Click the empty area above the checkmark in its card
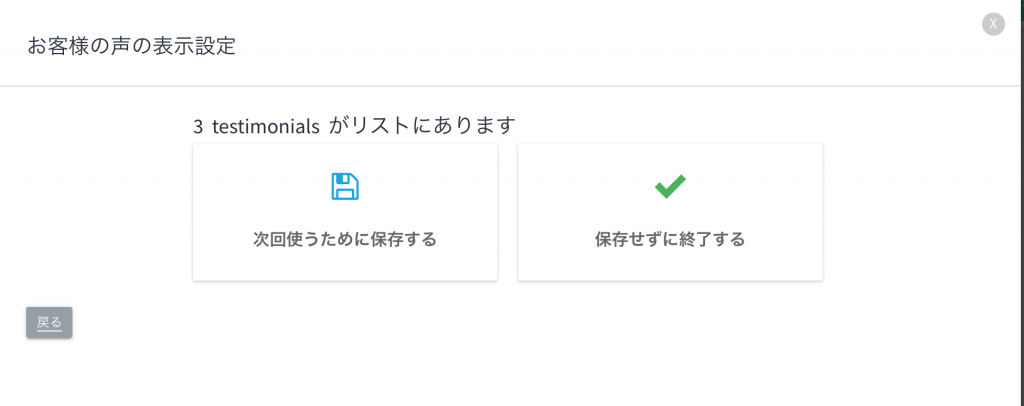Viewport: 1024px width, 406px height. (670, 159)
